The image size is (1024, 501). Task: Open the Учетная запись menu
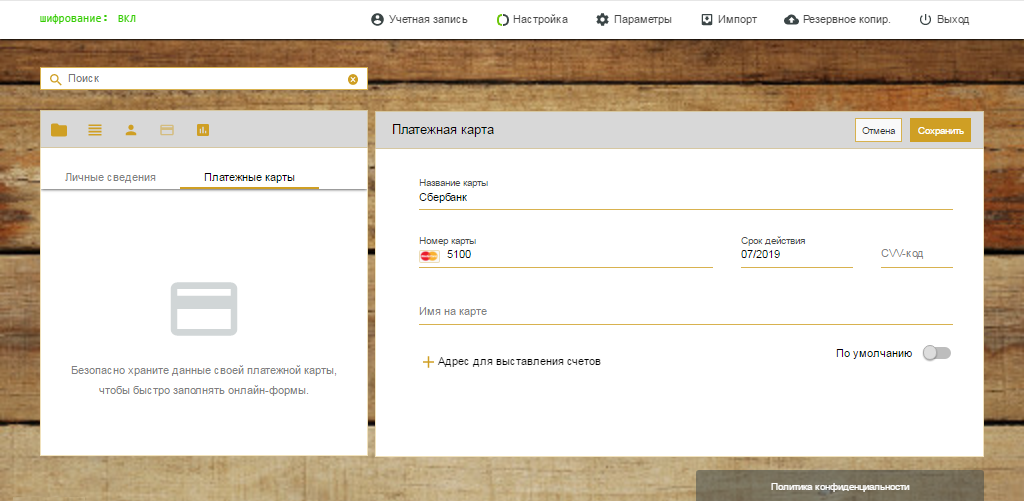418,19
